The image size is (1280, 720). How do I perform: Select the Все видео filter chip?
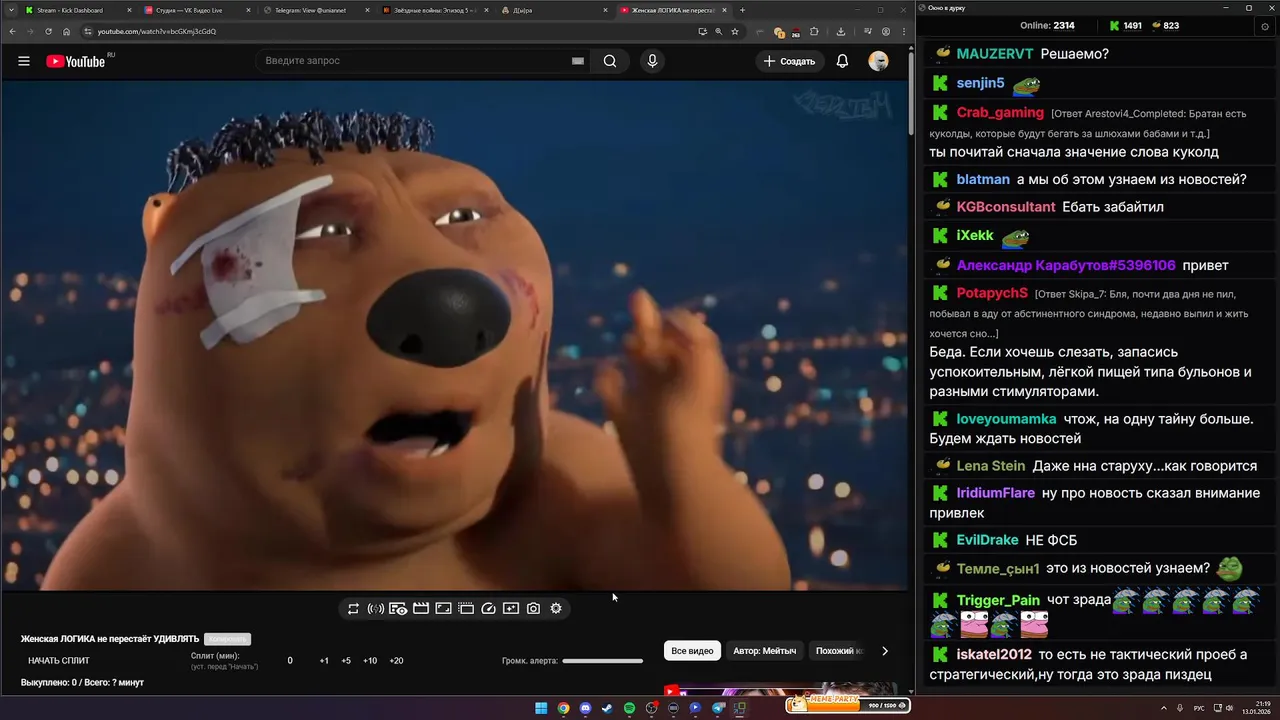pyautogui.click(x=692, y=651)
